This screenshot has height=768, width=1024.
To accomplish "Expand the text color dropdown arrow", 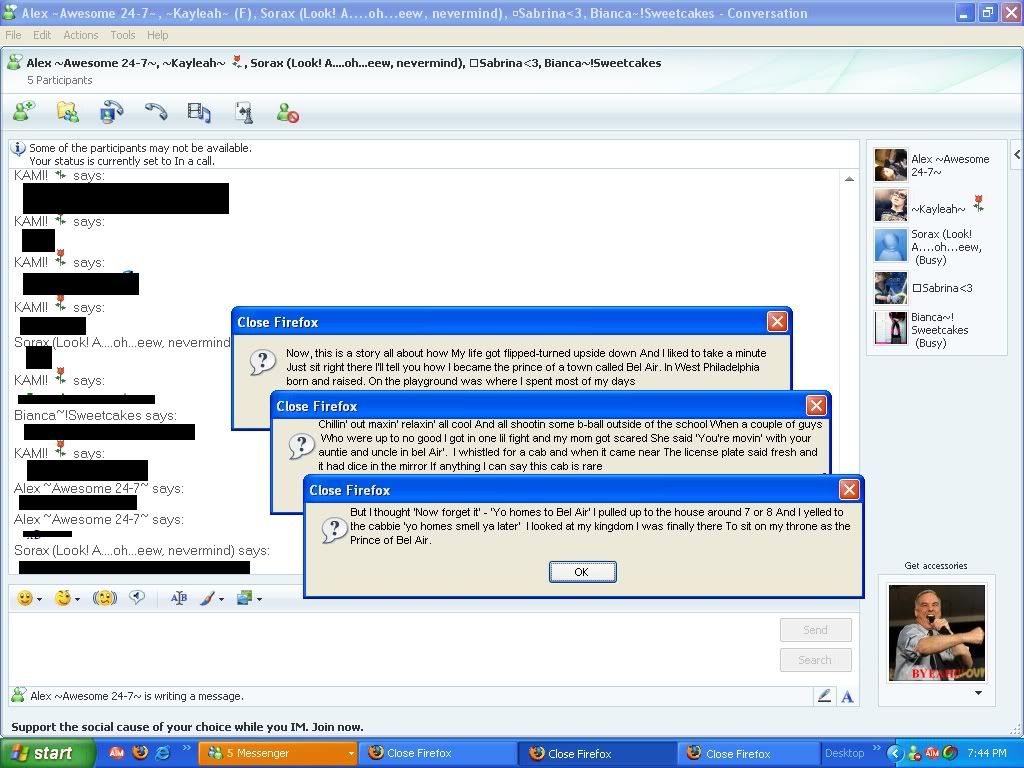I will click(x=221, y=599).
